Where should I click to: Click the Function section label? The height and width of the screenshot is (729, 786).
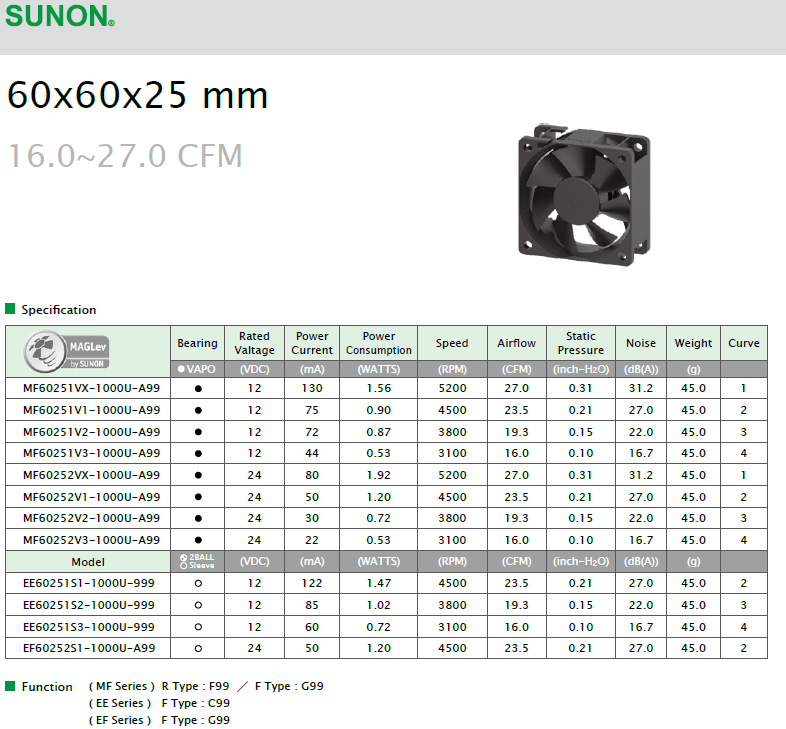[47, 687]
